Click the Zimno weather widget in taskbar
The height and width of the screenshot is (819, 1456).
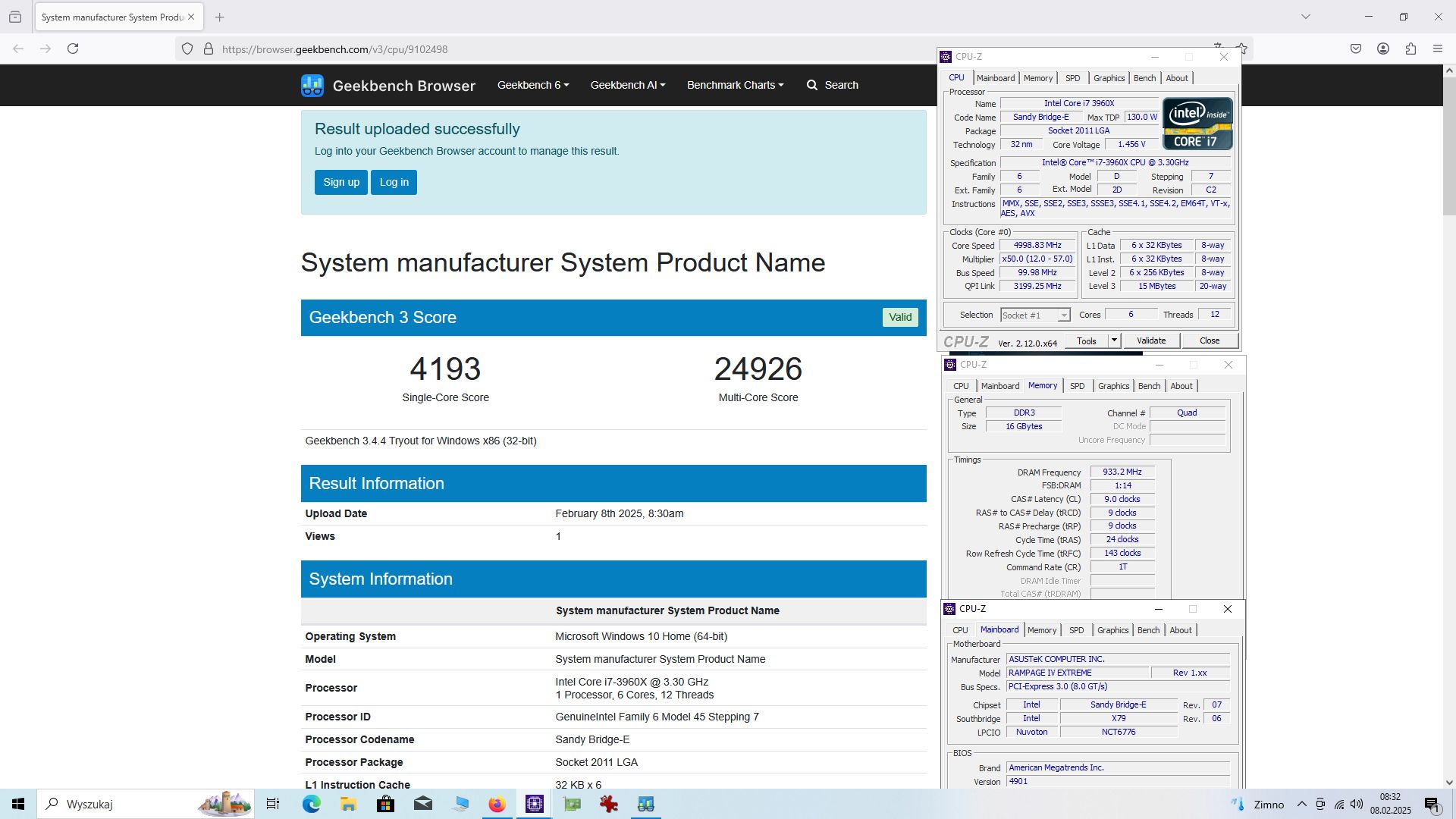[1257, 804]
